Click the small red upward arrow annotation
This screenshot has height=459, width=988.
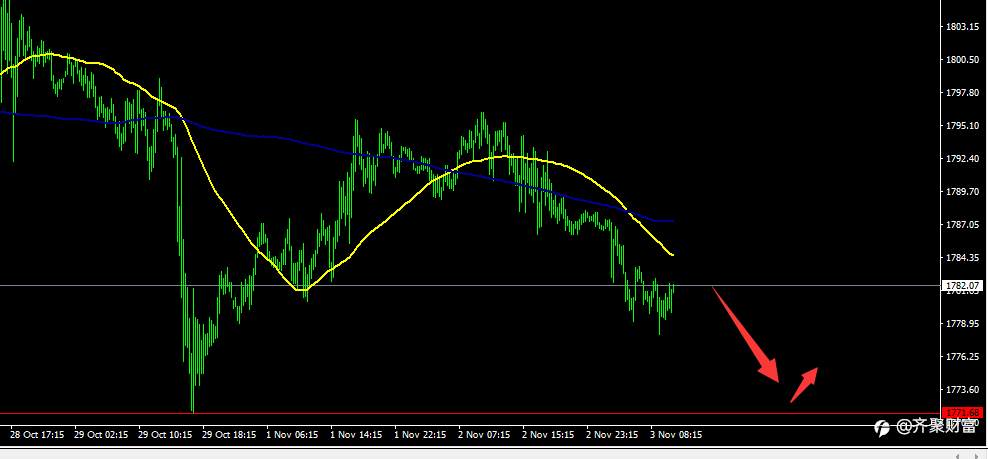(x=804, y=385)
